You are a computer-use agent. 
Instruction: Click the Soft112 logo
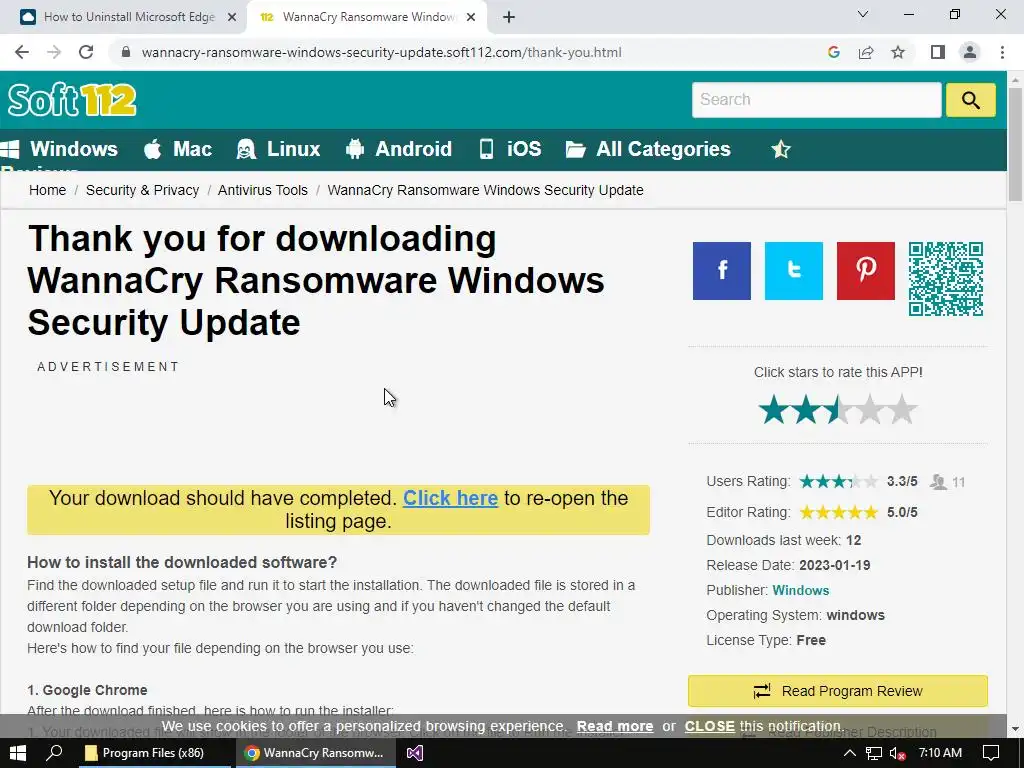[x=72, y=100]
